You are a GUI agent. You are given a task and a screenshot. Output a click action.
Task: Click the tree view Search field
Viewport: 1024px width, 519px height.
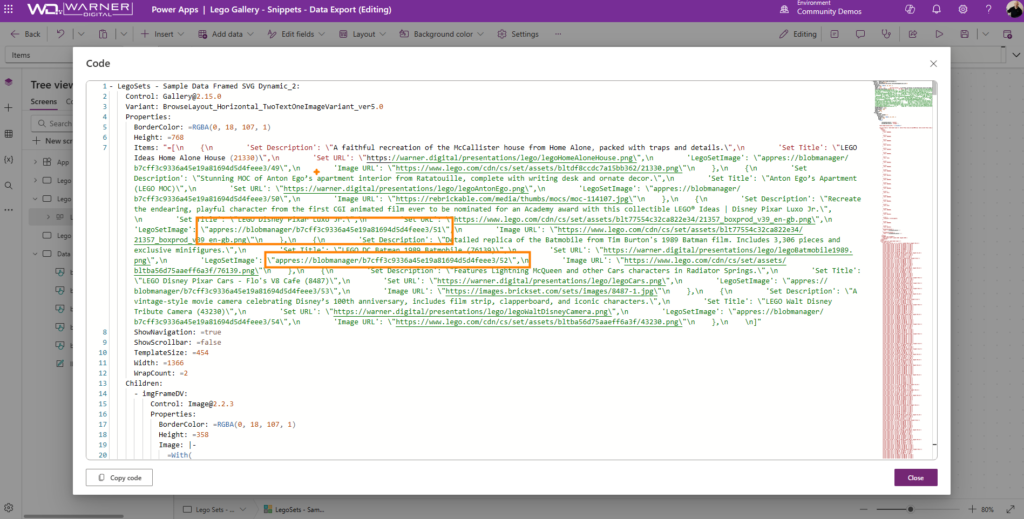[52, 123]
